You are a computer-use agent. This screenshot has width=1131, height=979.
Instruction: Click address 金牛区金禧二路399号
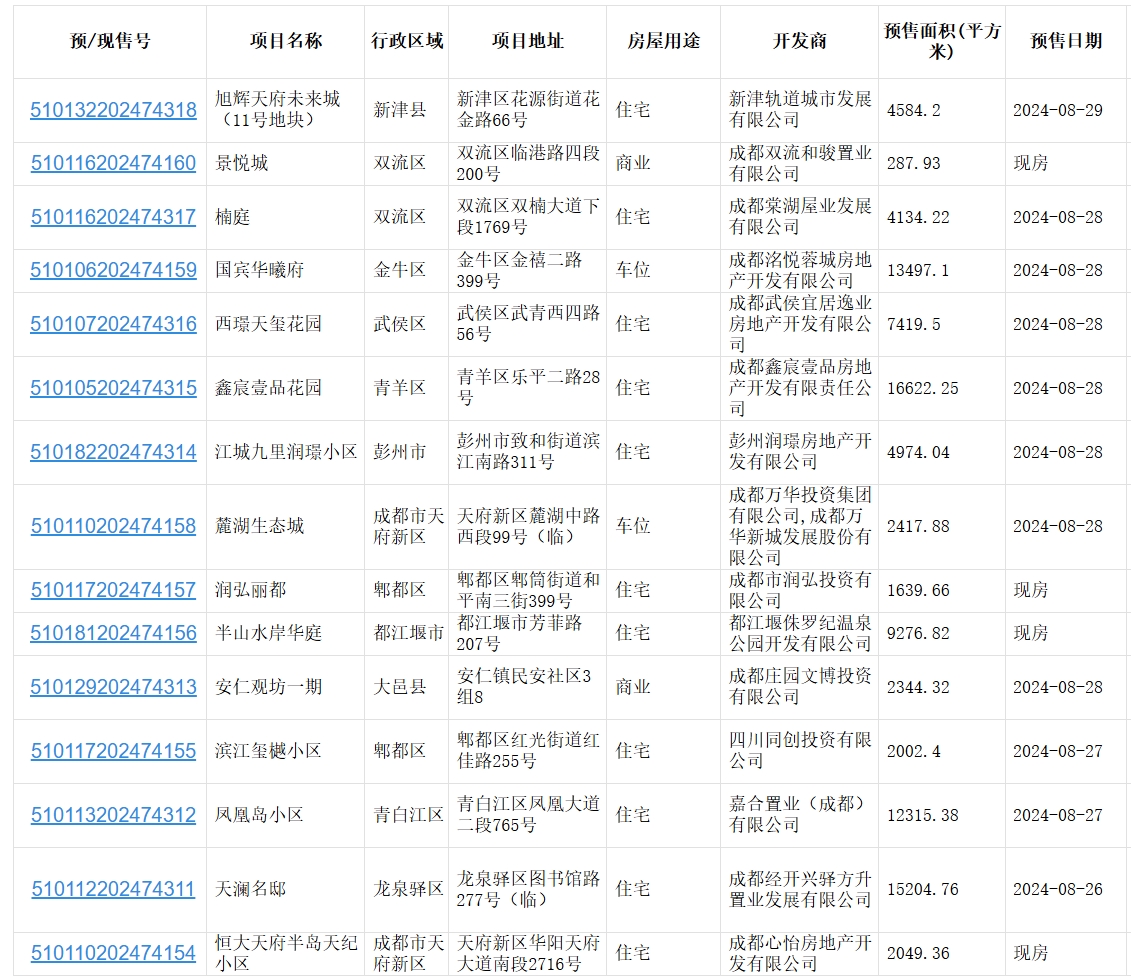519,271
